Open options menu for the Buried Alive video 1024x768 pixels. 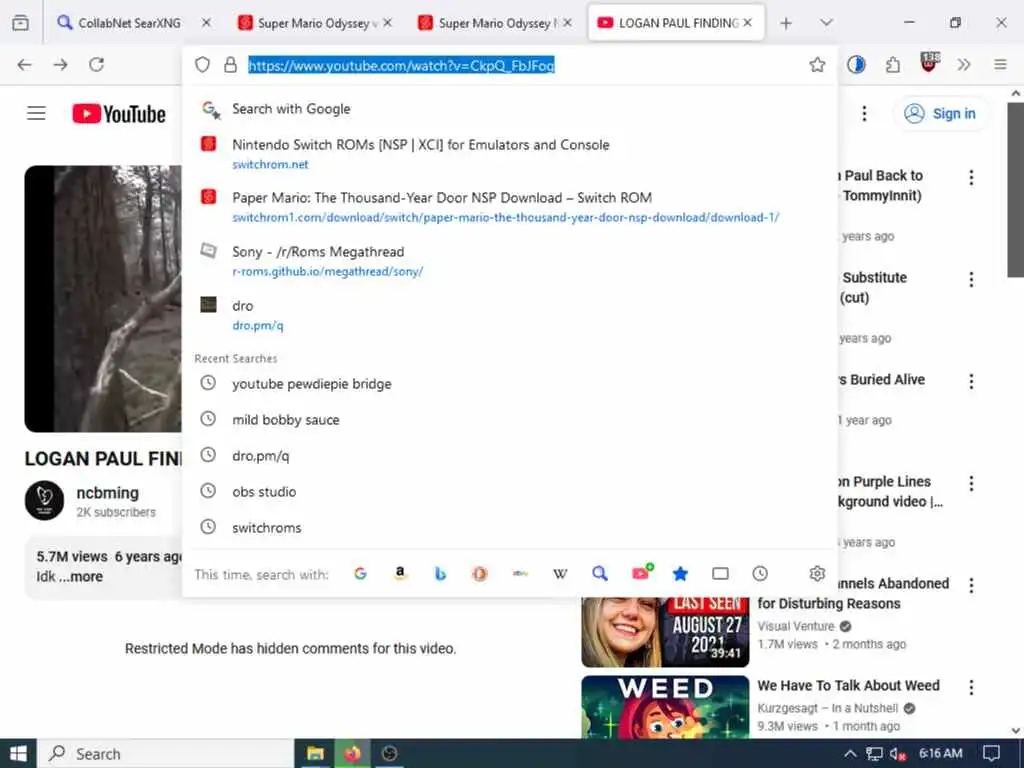(971, 381)
